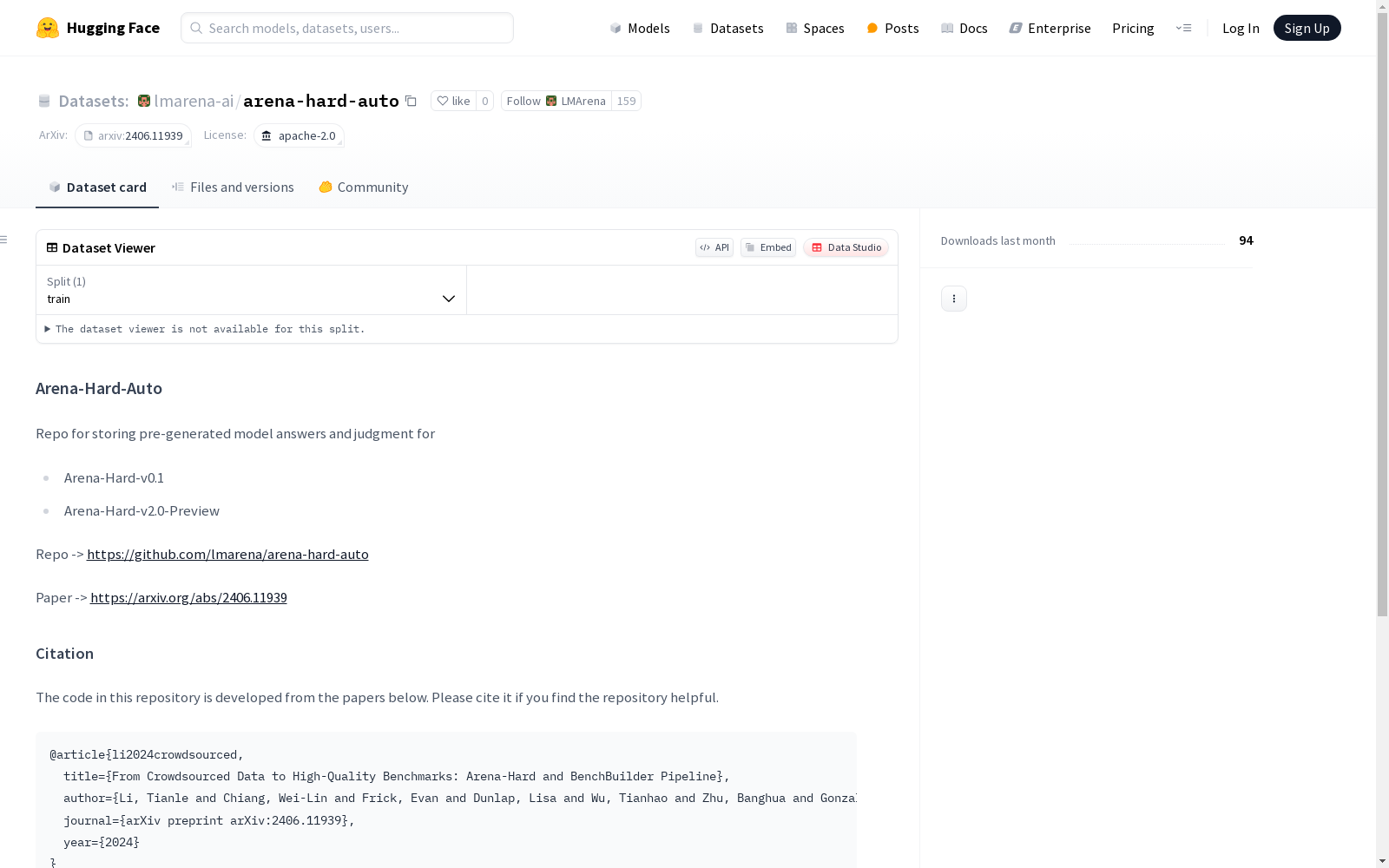Open Data Studio
The image size is (1389, 868).
(x=846, y=247)
